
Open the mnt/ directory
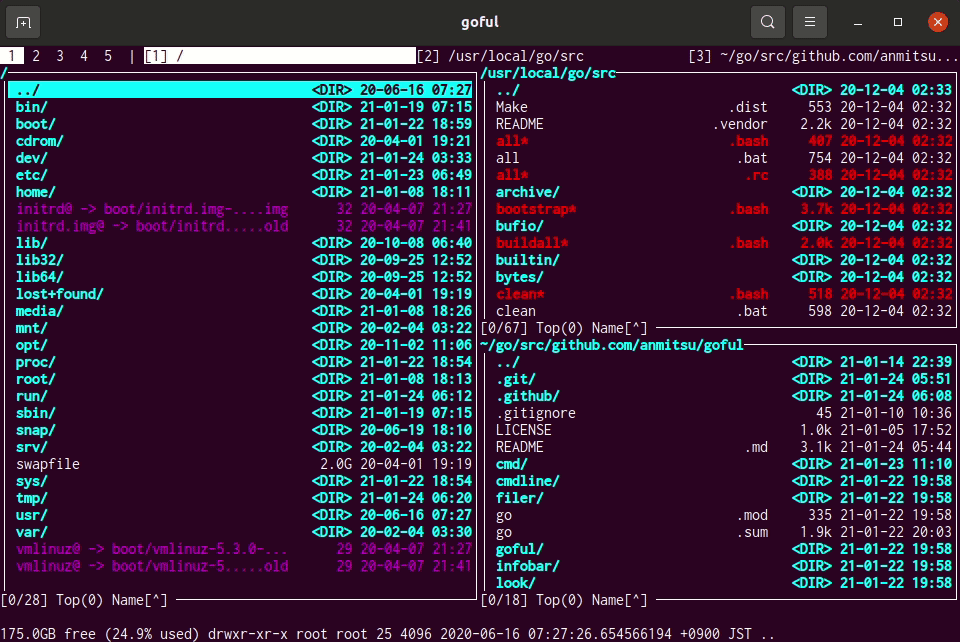244,328
